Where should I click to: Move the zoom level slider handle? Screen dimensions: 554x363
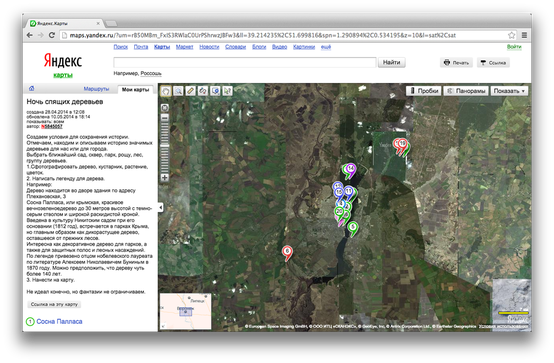(165, 146)
